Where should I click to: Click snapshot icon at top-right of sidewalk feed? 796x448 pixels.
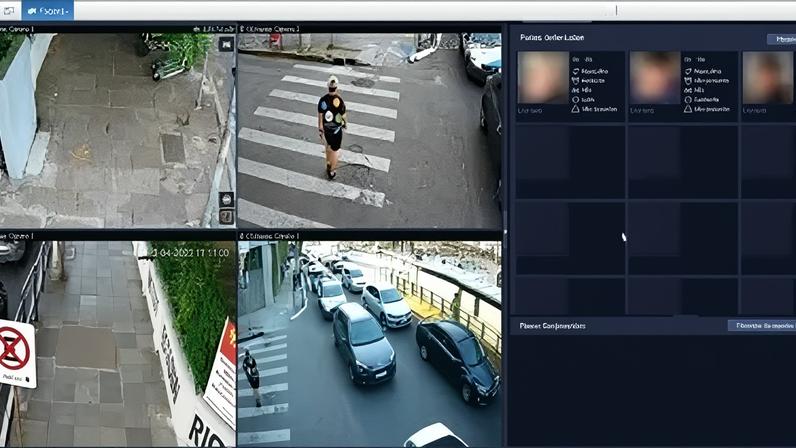(x=226, y=45)
